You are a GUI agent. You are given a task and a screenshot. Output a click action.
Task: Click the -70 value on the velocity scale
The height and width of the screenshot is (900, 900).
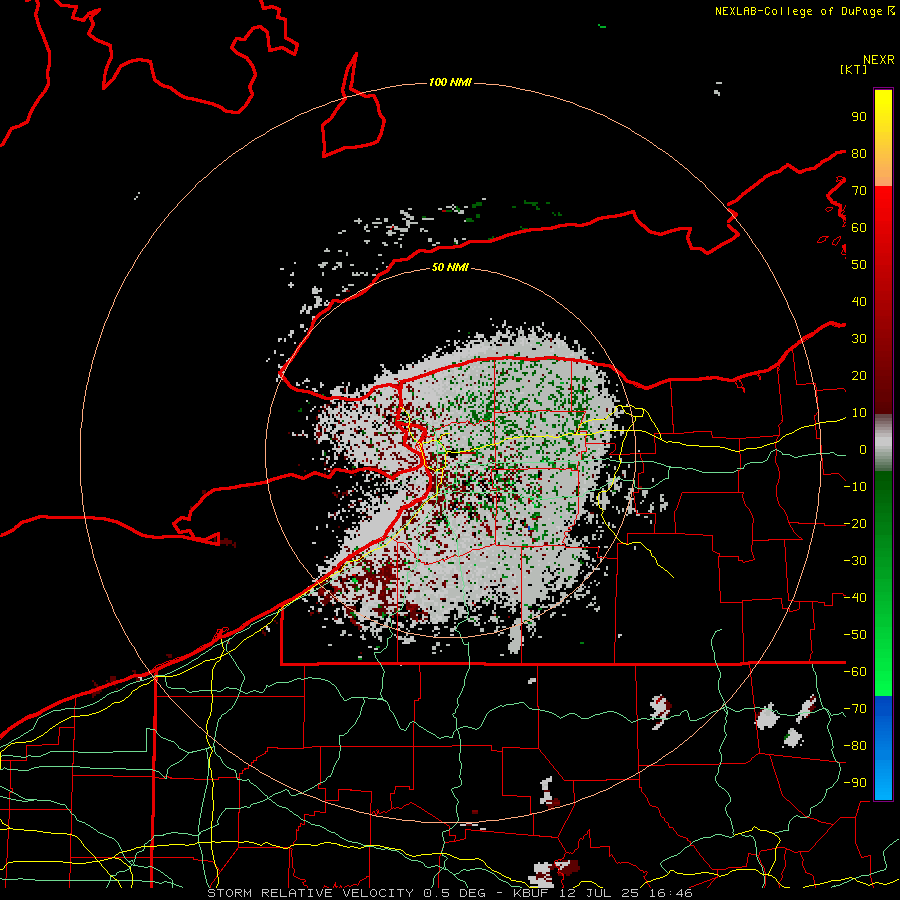855,709
